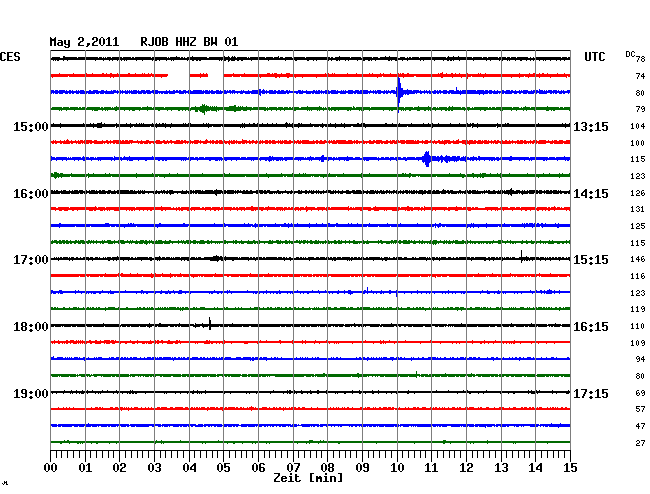
Task: Click the DC value 69
Action: click(640, 393)
